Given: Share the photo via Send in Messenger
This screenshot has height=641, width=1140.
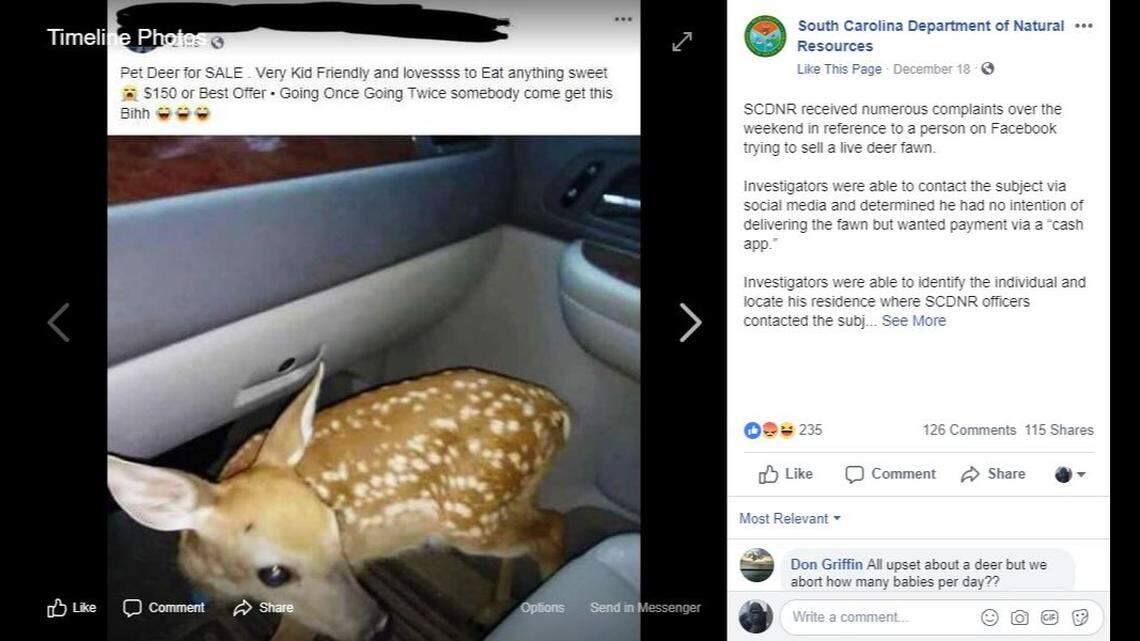Looking at the screenshot, I should point(647,607).
